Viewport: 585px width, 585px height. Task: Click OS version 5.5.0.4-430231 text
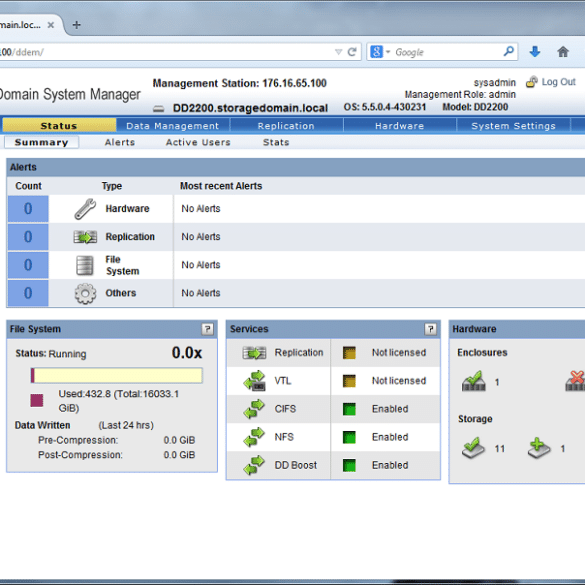pos(385,107)
